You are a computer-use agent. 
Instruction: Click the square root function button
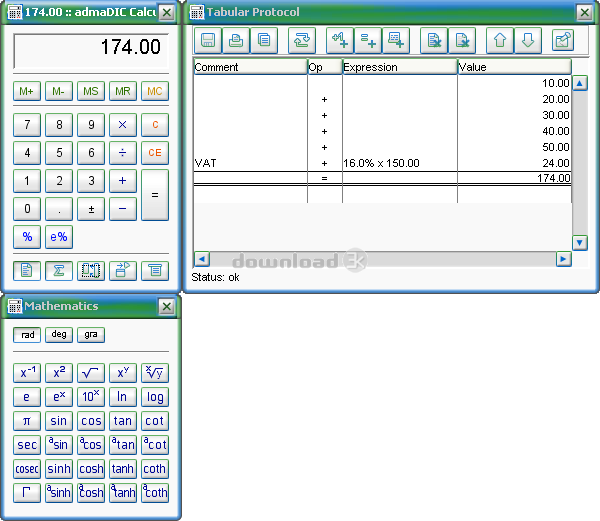91,373
